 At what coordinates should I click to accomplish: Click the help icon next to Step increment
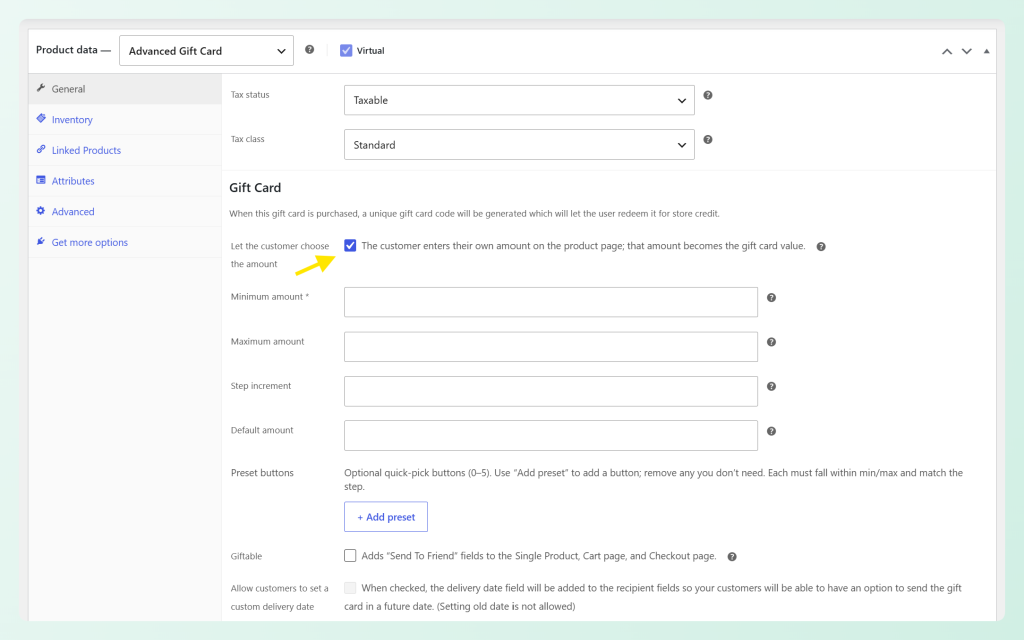(x=771, y=387)
